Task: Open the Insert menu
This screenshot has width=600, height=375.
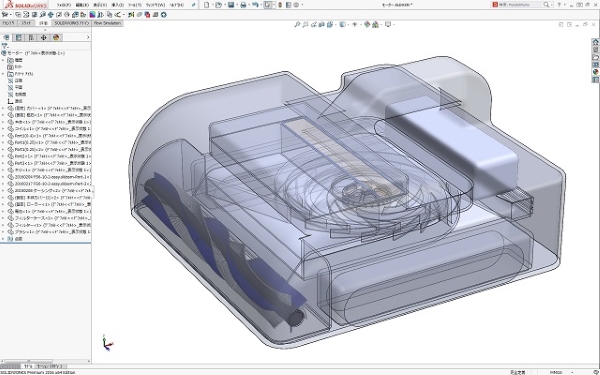Action: pos(117,5)
